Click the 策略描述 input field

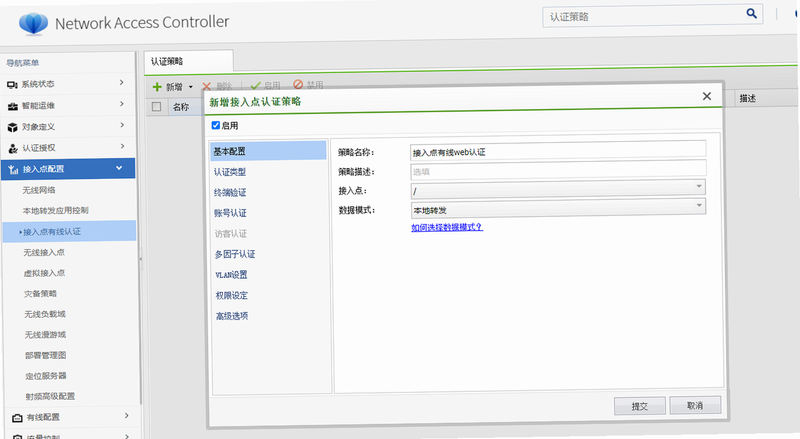coord(558,170)
